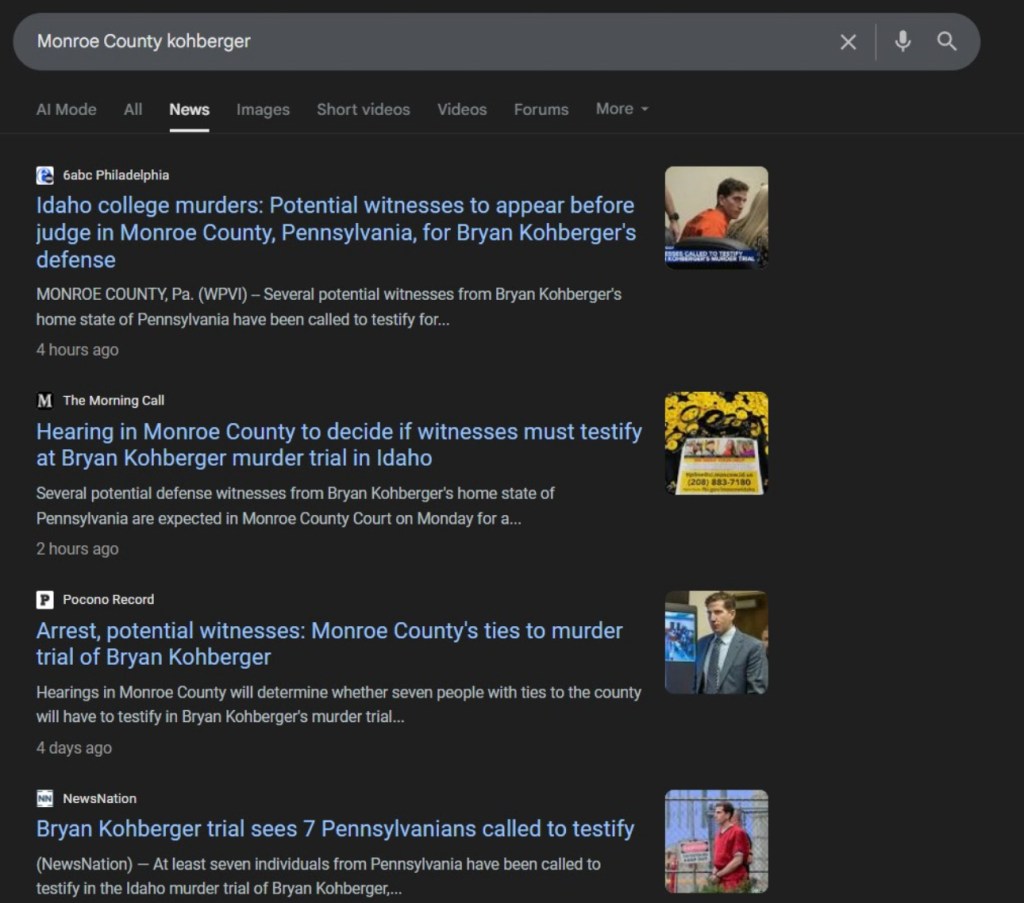The width and height of the screenshot is (1024, 903).
Task: Click the magnifying glass search icon
Action: [946, 42]
